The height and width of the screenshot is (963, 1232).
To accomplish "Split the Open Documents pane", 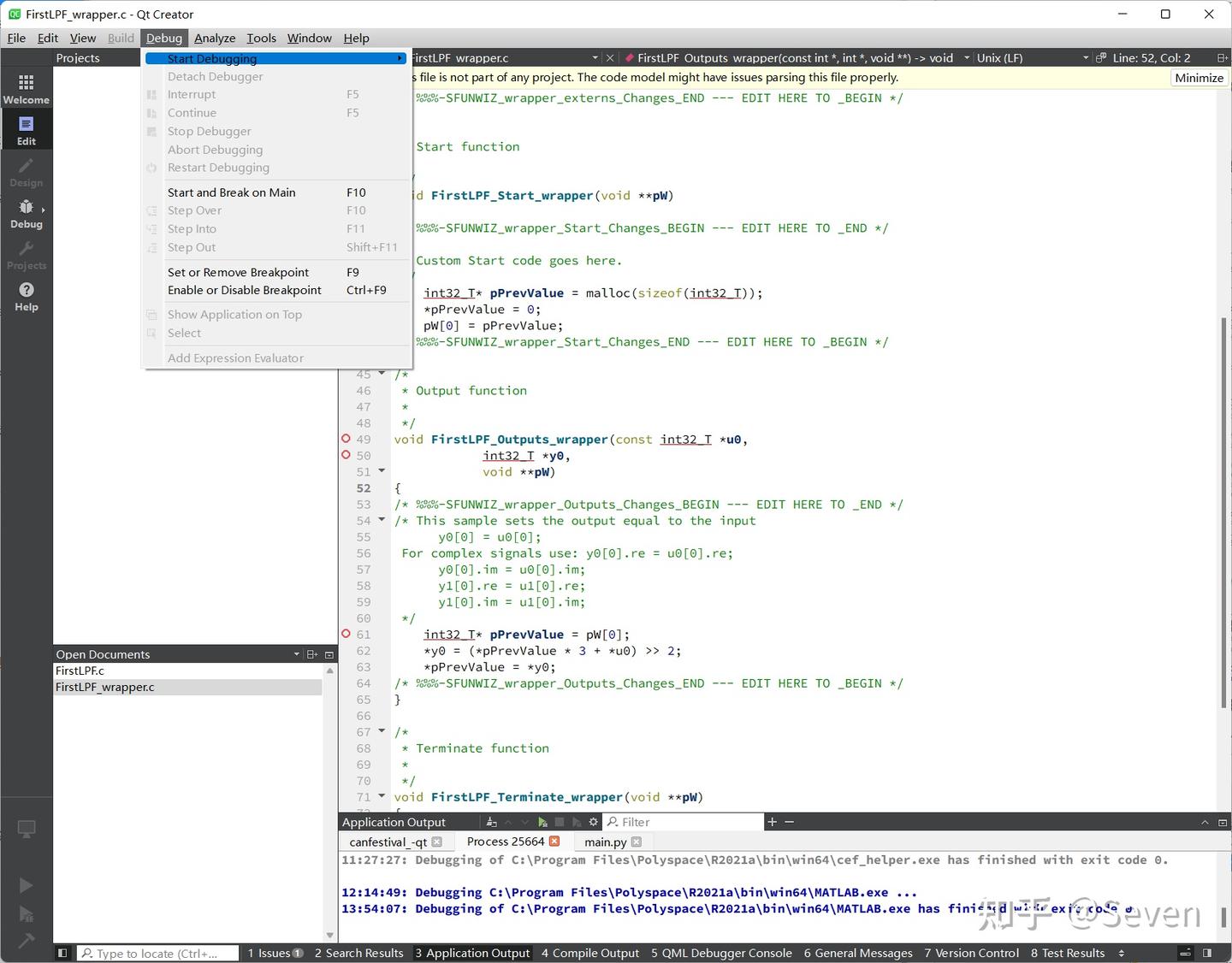I will point(312,654).
